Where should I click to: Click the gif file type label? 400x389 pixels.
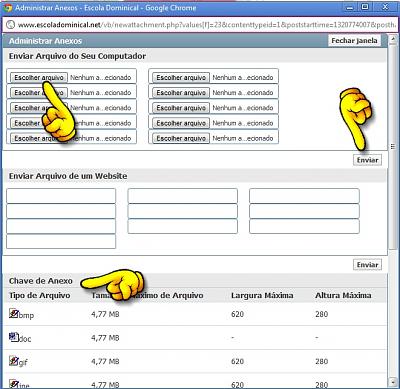[x=23, y=363]
